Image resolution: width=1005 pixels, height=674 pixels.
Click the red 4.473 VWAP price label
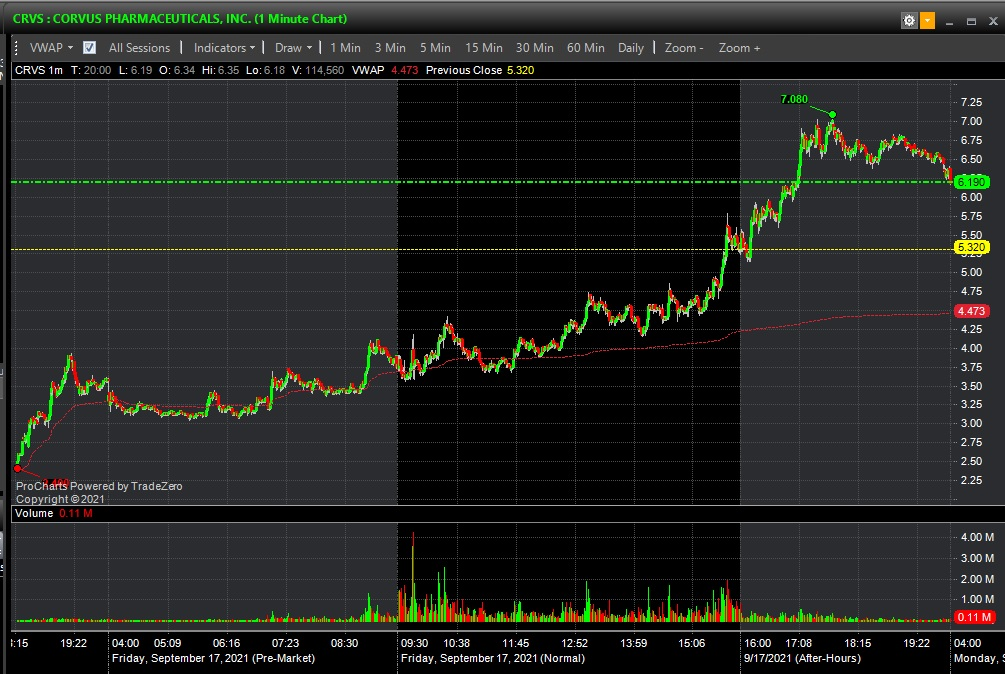[x=972, y=312]
